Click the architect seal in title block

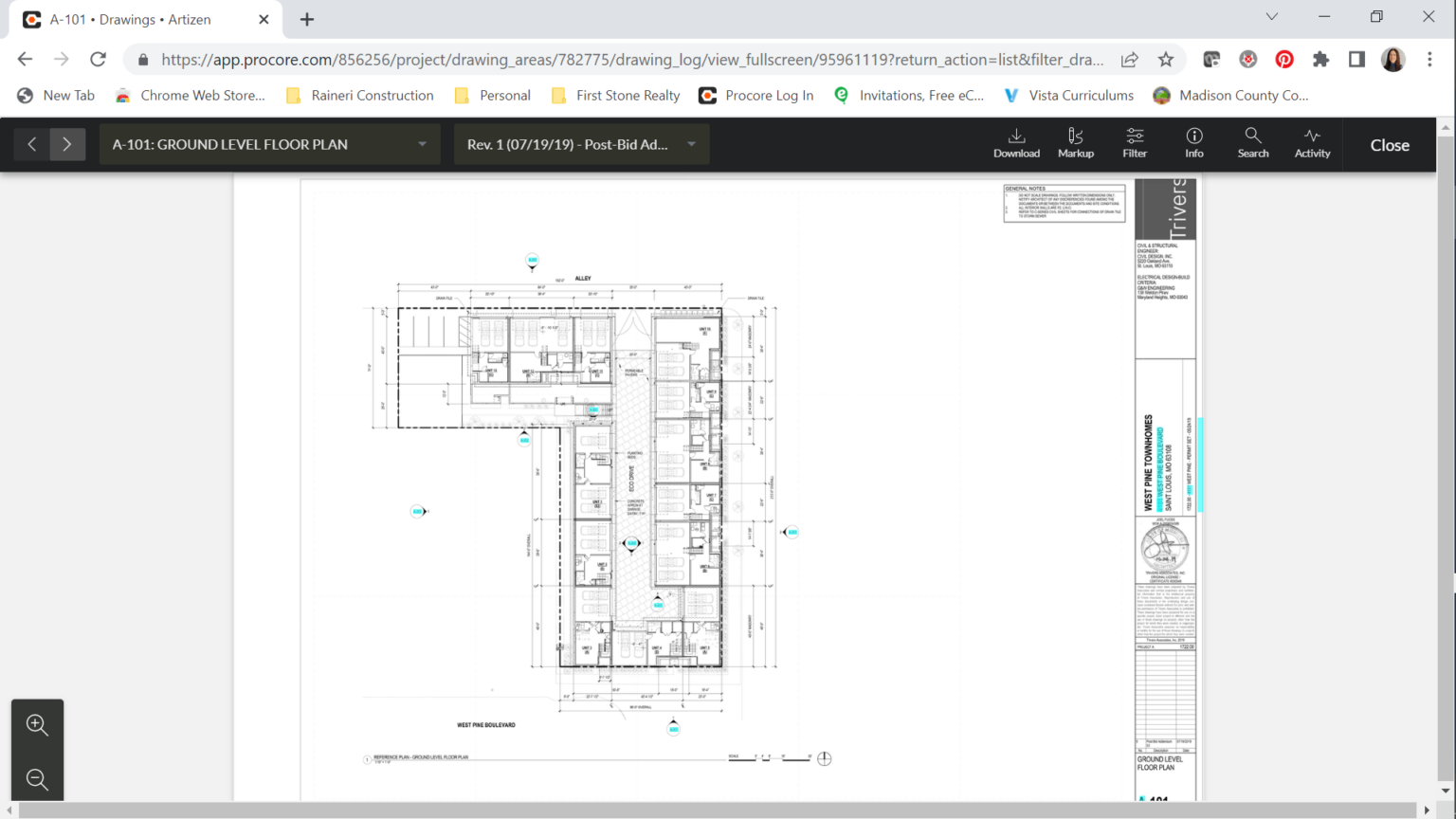[1165, 547]
